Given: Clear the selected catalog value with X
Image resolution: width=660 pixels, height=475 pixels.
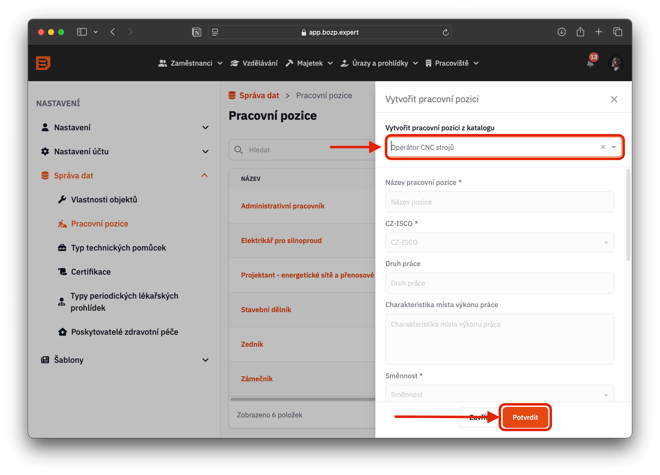Looking at the screenshot, I should click(x=602, y=147).
